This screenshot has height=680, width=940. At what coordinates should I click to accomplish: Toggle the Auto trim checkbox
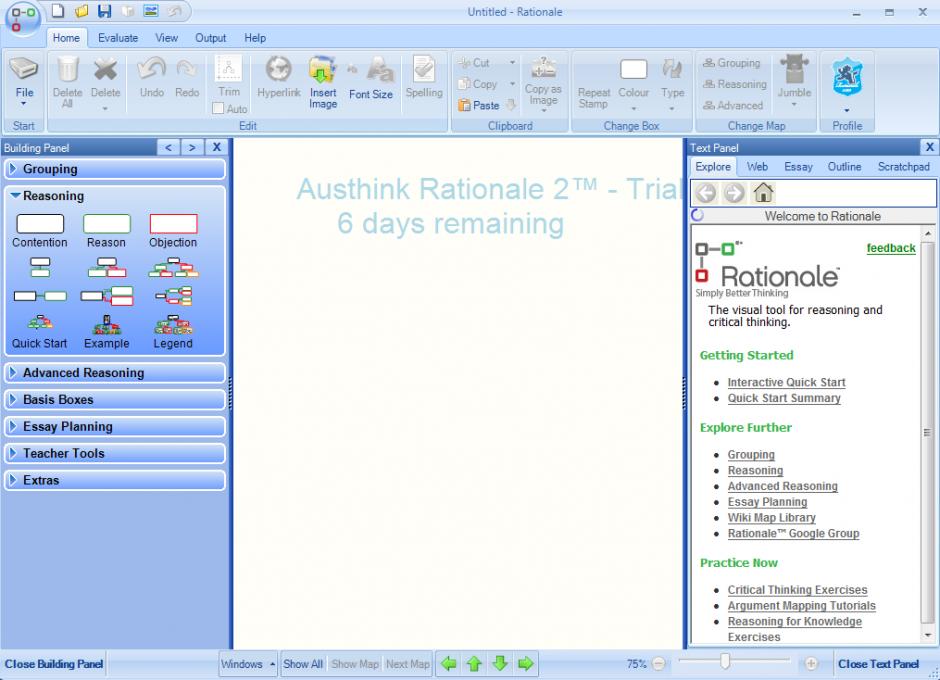pos(218,109)
